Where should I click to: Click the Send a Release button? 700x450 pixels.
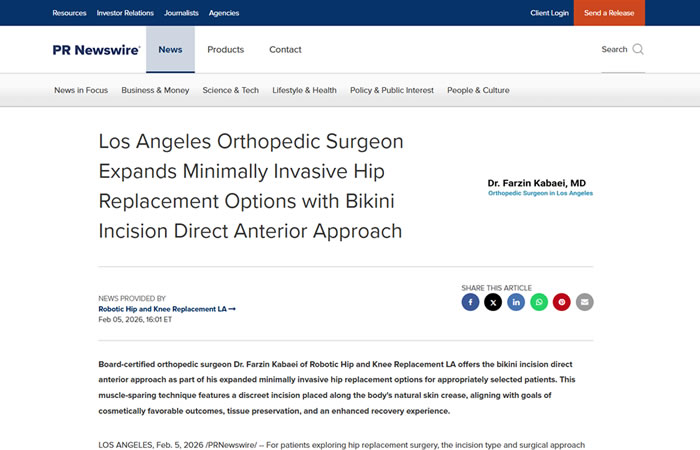click(x=609, y=13)
